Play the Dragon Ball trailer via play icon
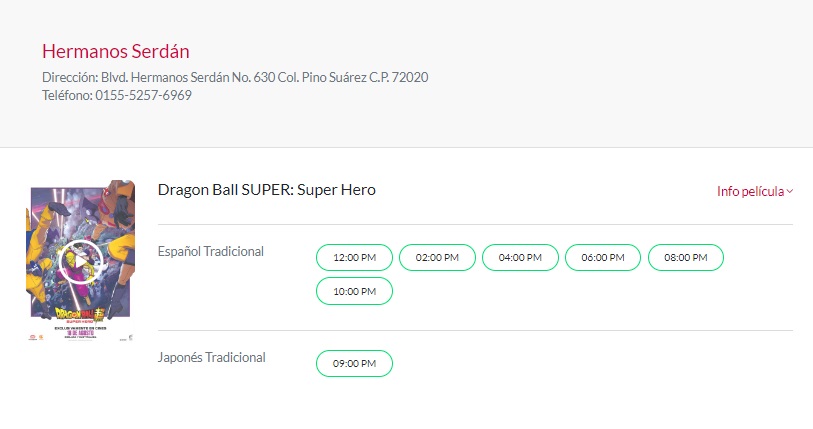Viewport: 813px width, 429px height. coord(80,262)
